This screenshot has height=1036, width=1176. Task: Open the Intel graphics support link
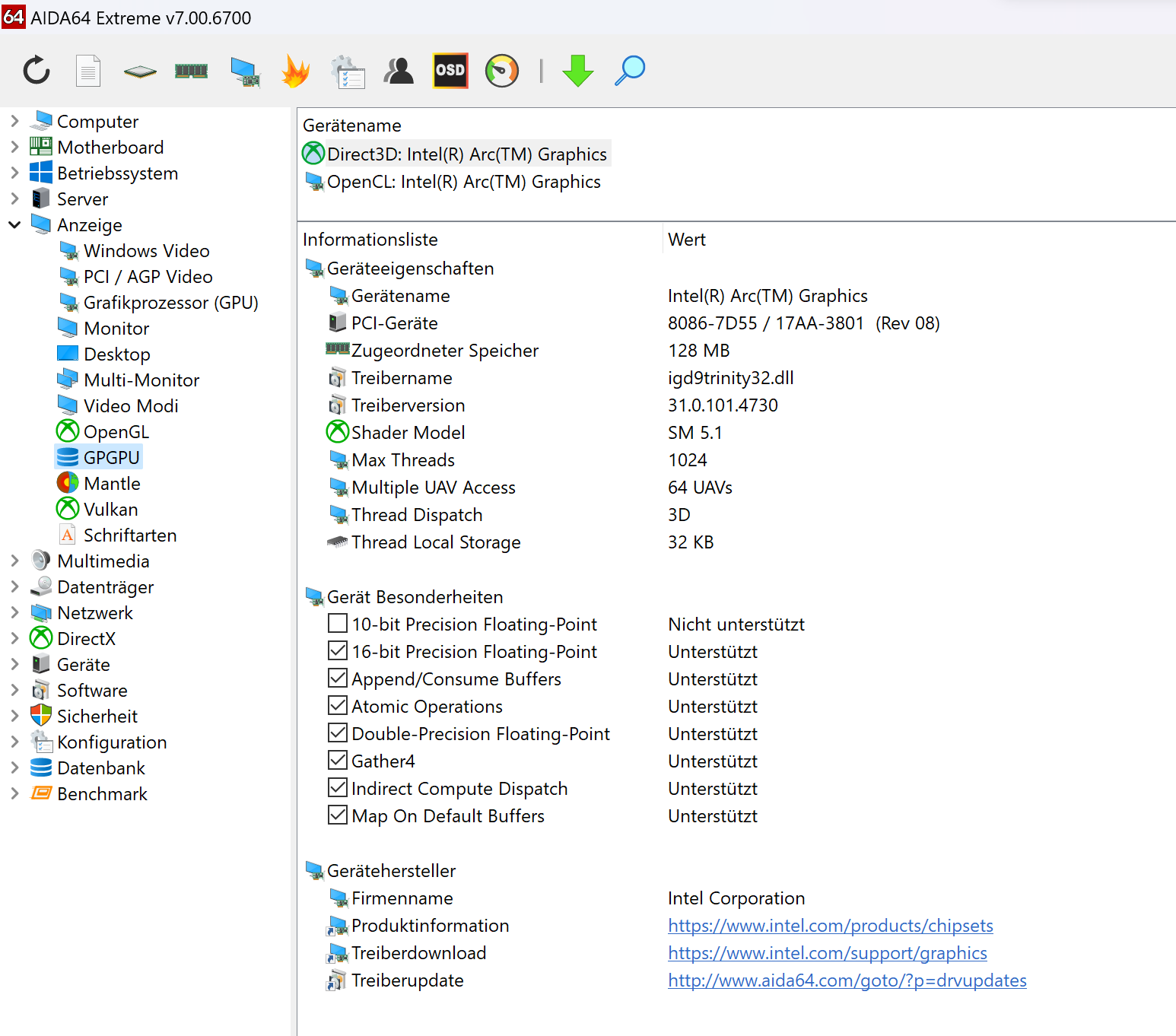coord(828,953)
